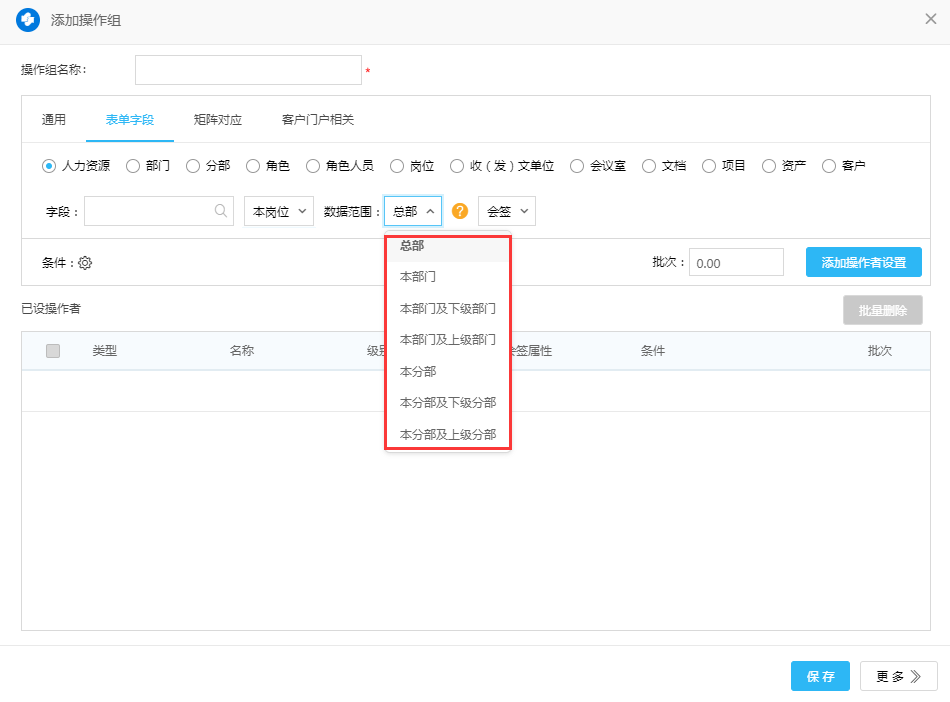Viewport: 950px width, 702px height.
Task: Collapse the 数据范围 总部 dropdown
Action: click(x=412, y=211)
